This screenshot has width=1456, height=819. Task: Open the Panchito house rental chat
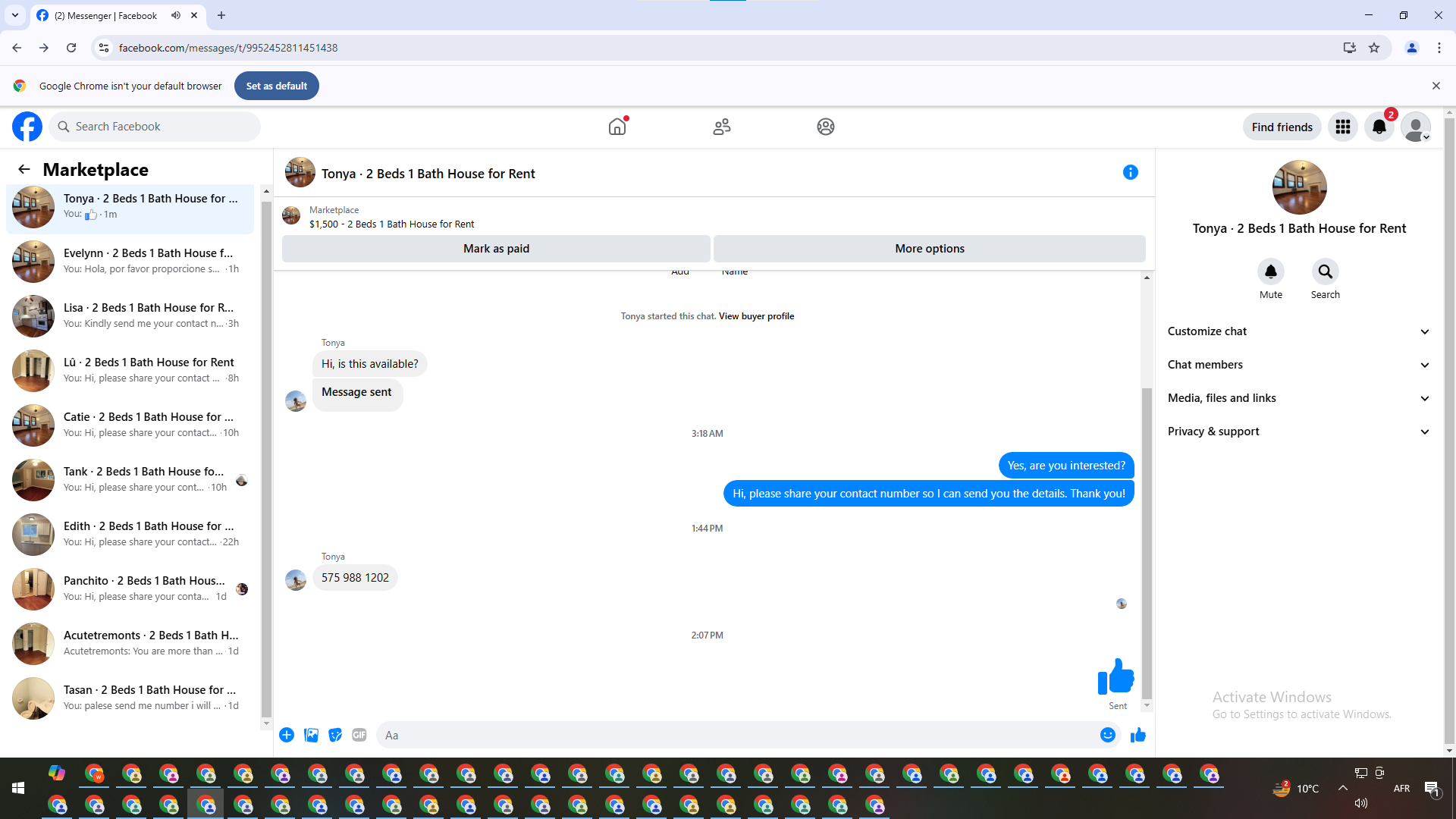(130, 588)
